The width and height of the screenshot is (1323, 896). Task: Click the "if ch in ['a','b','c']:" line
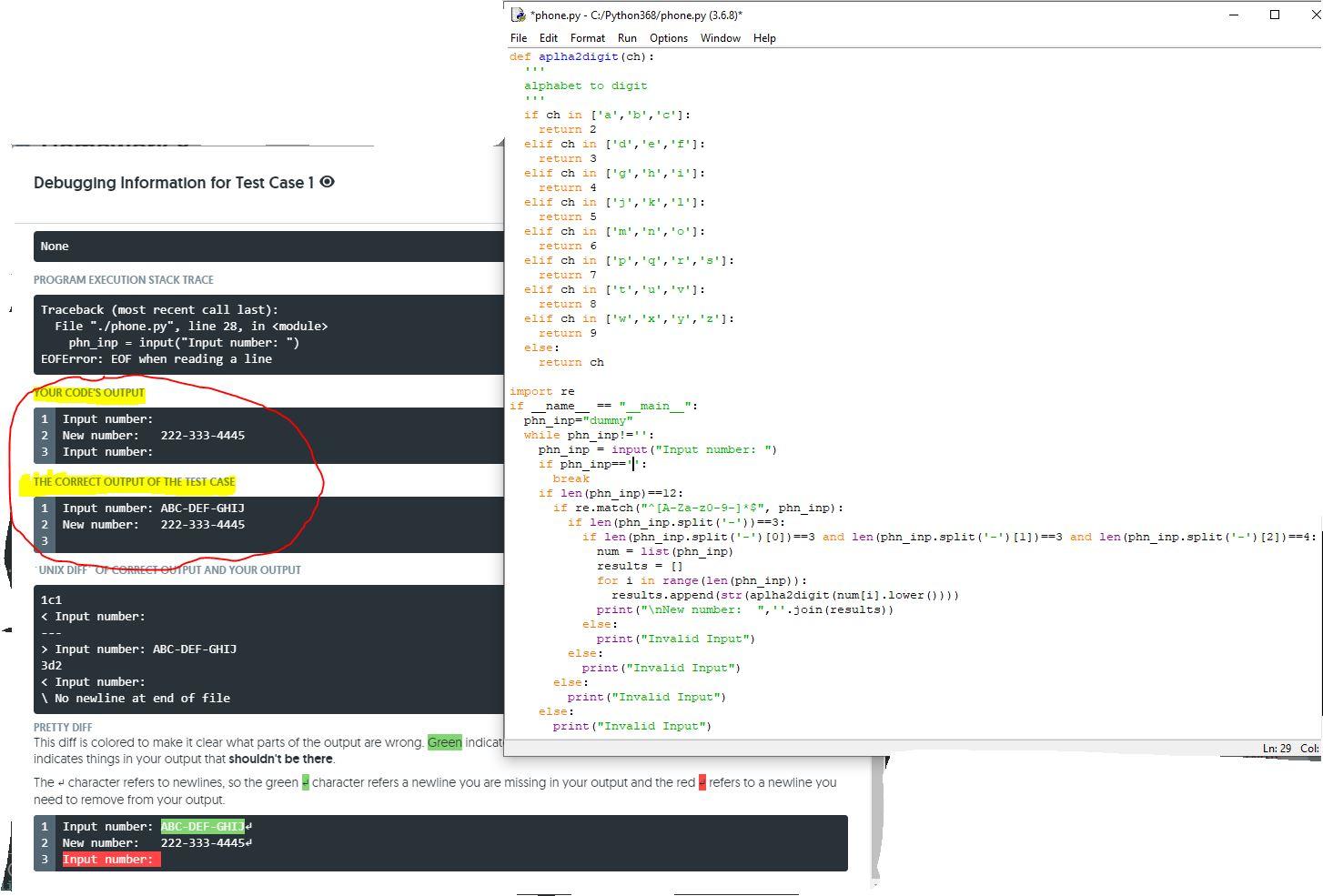pos(608,115)
